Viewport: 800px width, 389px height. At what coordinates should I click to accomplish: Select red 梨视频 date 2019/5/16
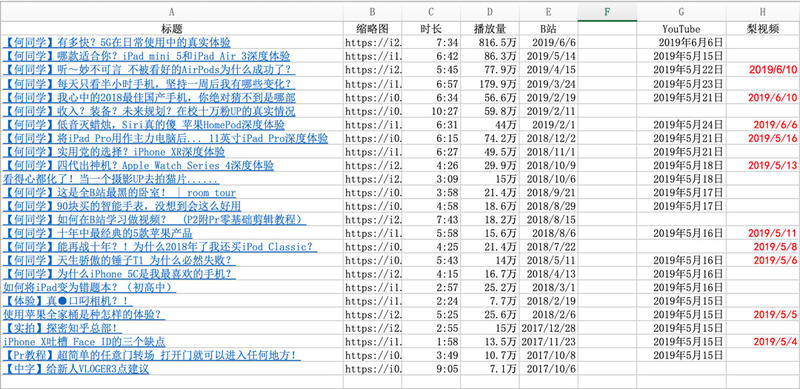pos(763,138)
